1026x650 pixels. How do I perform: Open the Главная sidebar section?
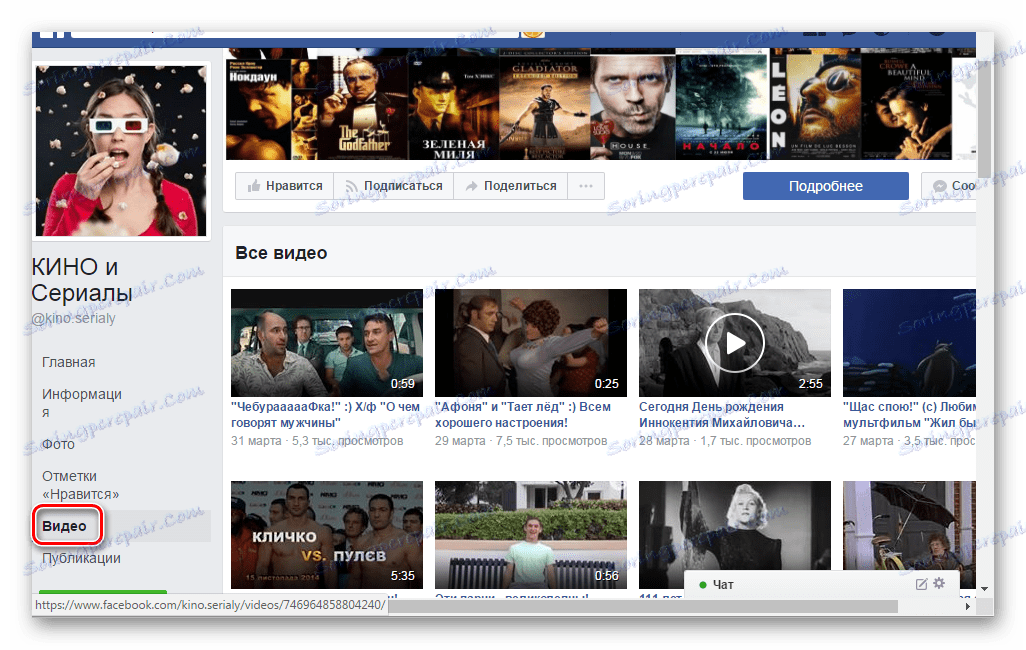[x=69, y=362]
